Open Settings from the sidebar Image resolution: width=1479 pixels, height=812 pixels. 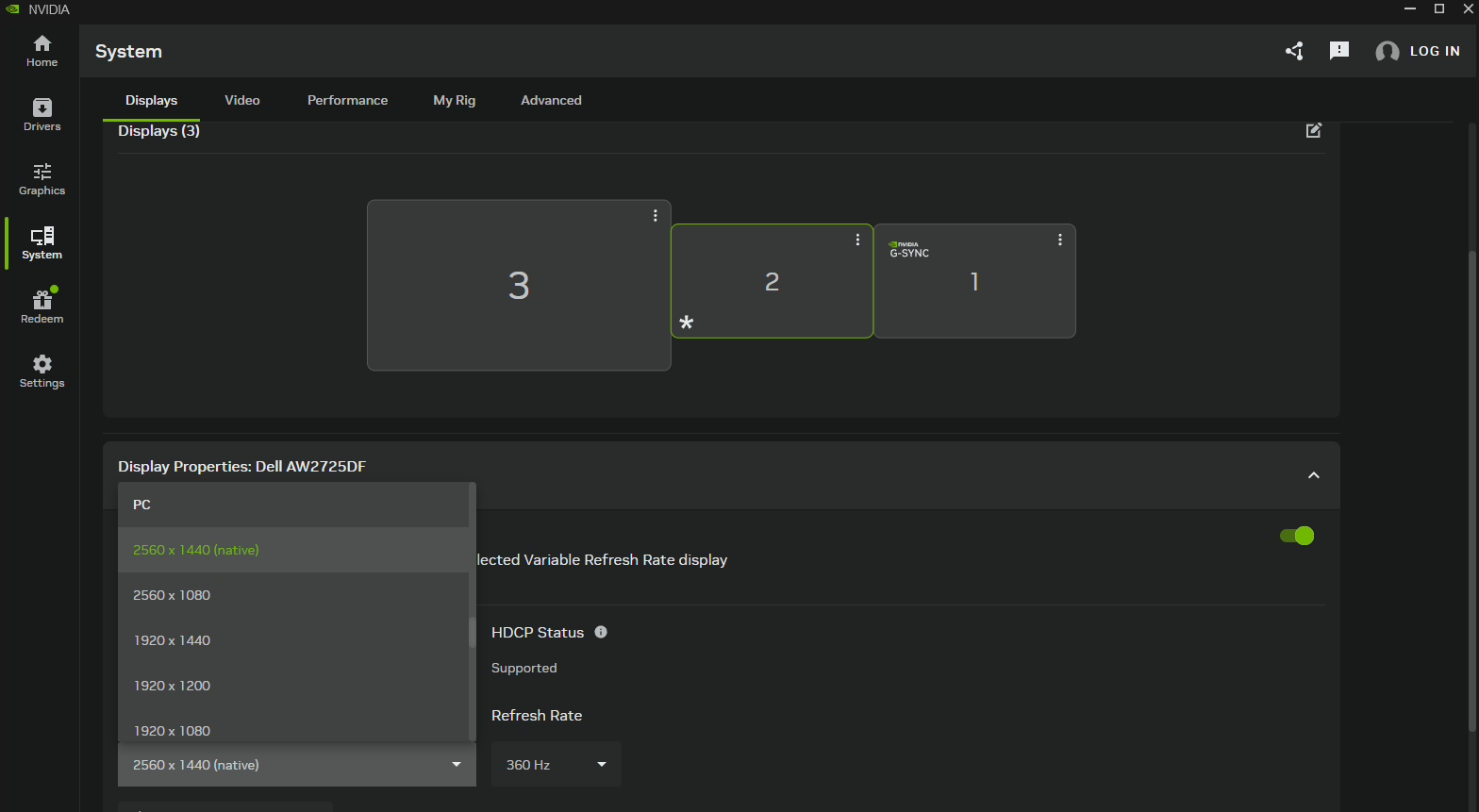[42, 372]
